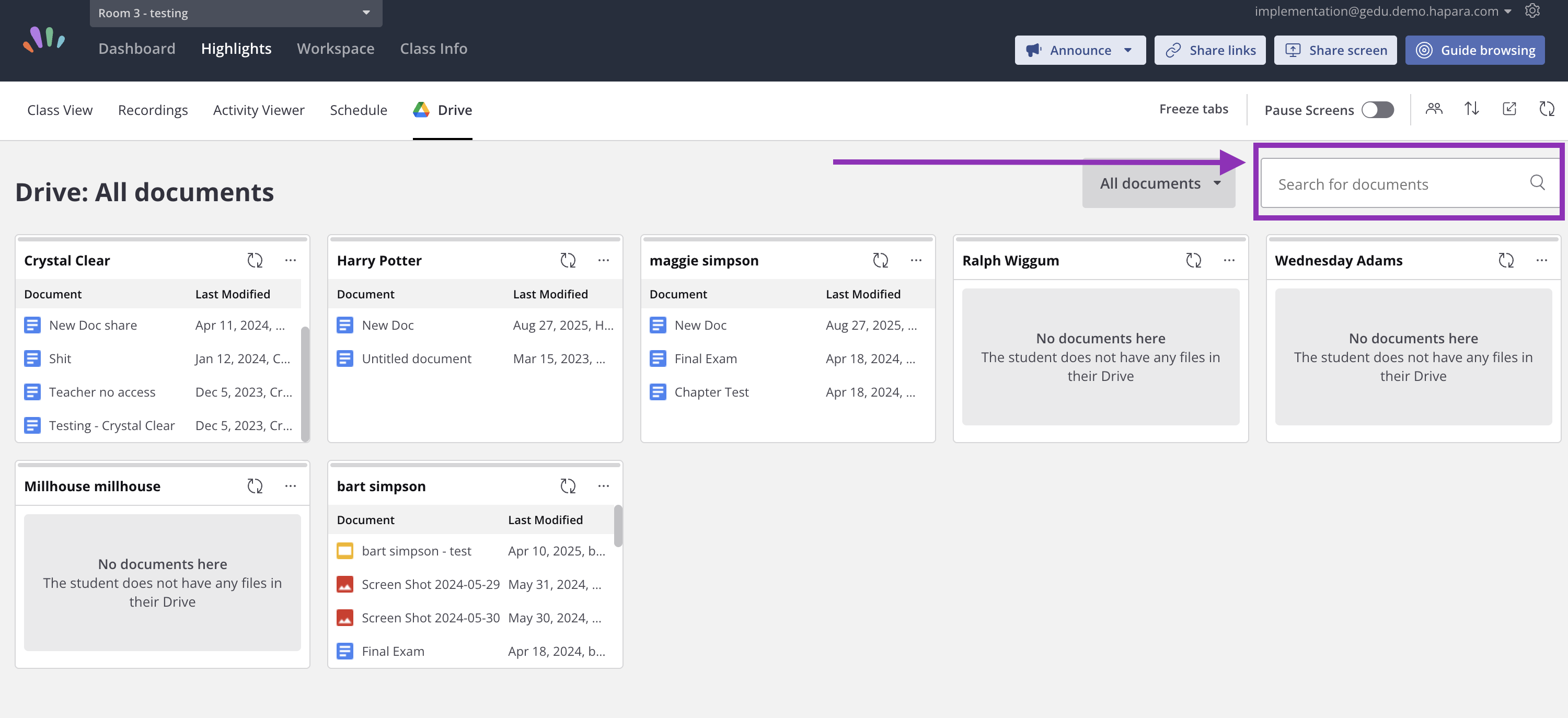Open more options for Harry Potter card
Viewport: 1568px width, 718px height.
tap(603, 260)
